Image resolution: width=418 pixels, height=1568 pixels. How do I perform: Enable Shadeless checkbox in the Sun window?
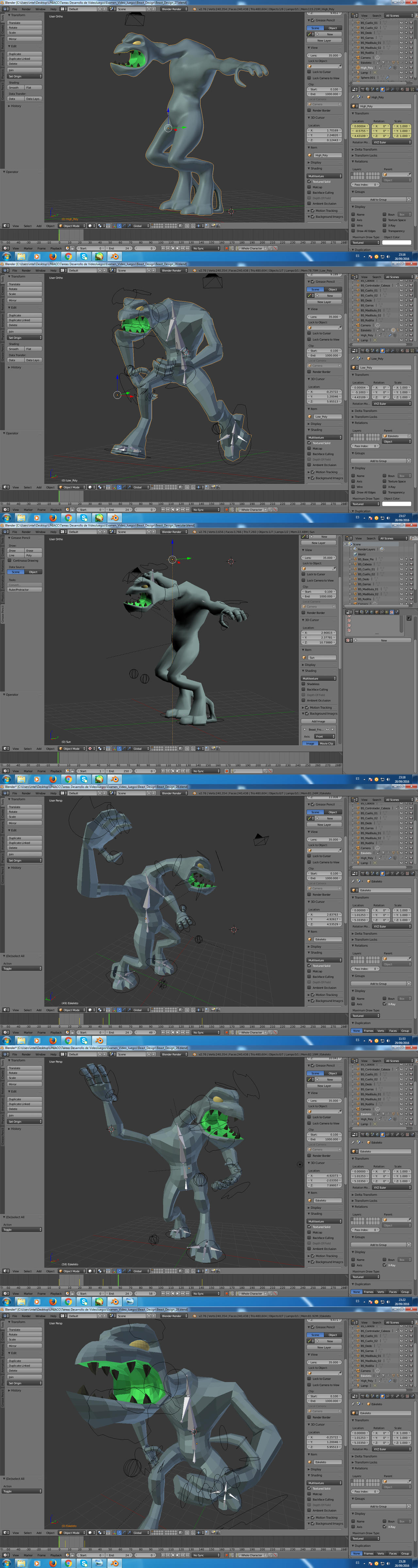tap(304, 684)
